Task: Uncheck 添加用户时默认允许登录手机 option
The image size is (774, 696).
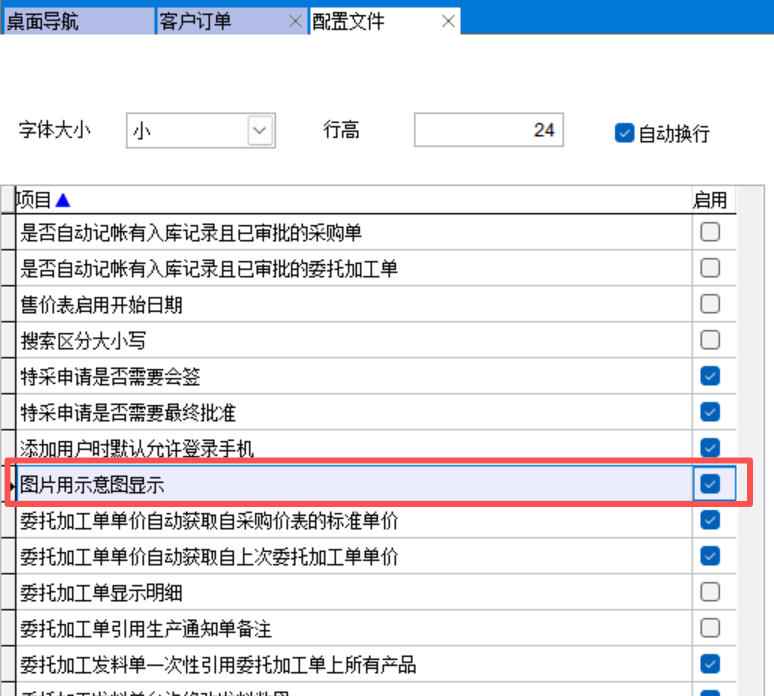Action: click(x=710, y=448)
